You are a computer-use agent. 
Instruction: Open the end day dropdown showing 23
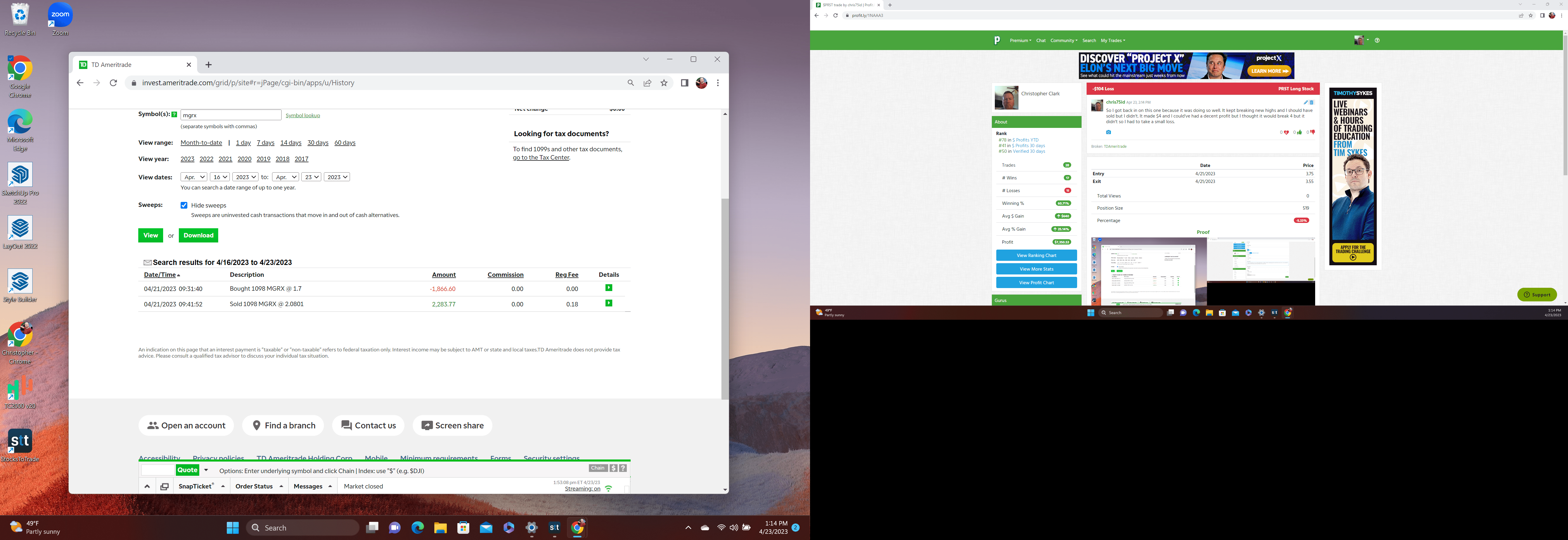(x=312, y=177)
